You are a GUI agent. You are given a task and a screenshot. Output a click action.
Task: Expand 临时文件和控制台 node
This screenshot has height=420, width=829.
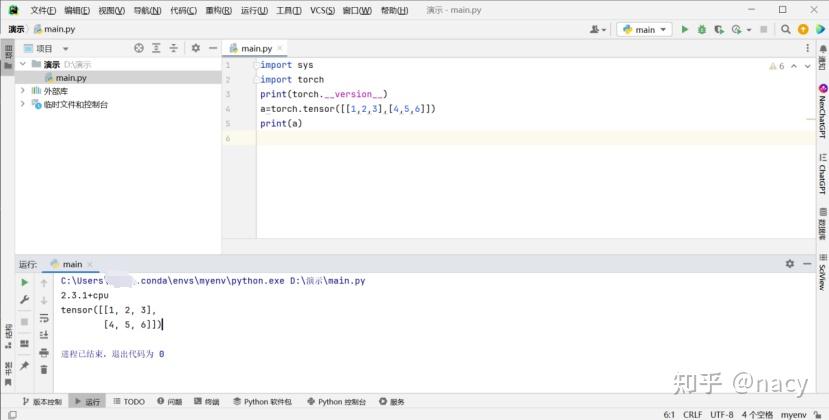pyautogui.click(x=23, y=104)
